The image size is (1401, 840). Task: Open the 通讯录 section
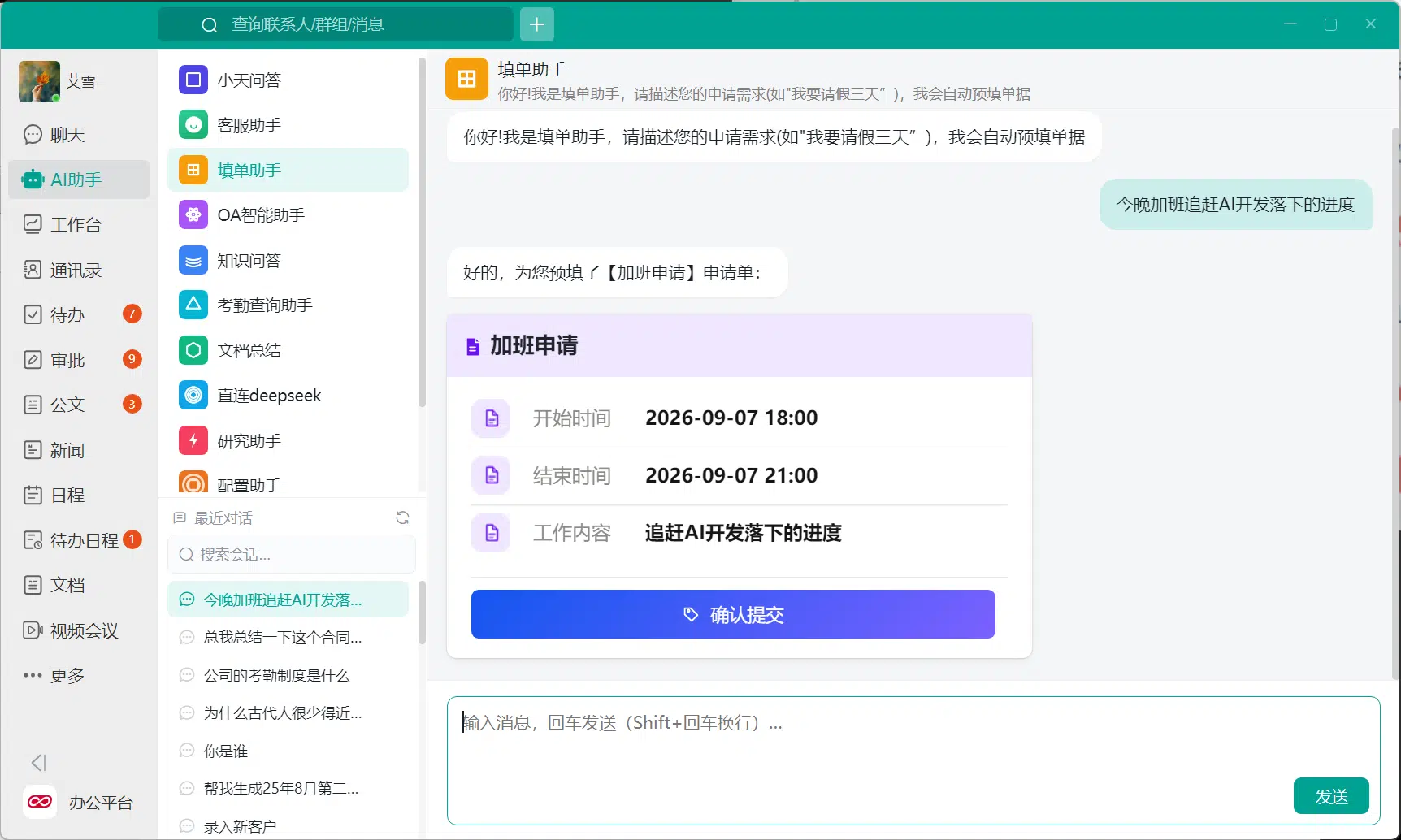[79, 270]
